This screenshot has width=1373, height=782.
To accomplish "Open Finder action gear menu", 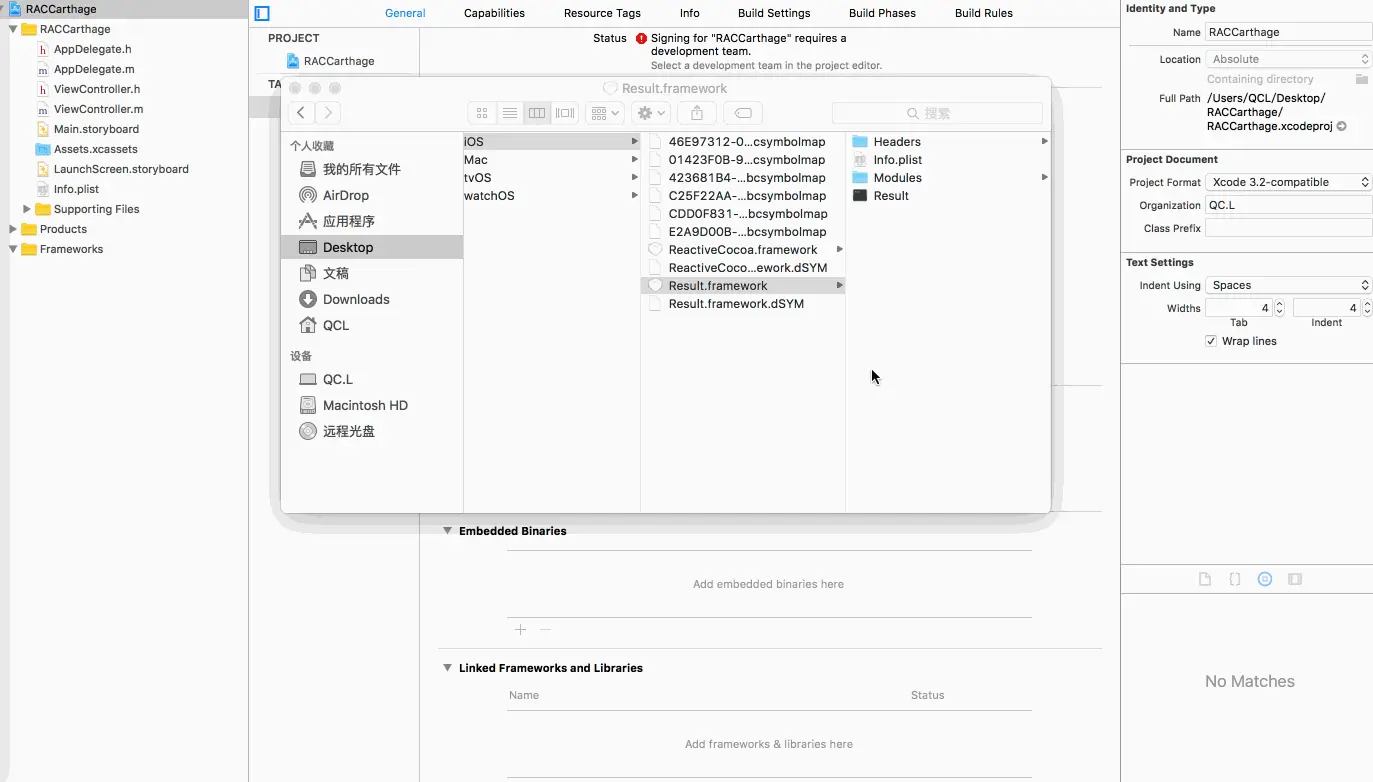I will tap(650, 113).
